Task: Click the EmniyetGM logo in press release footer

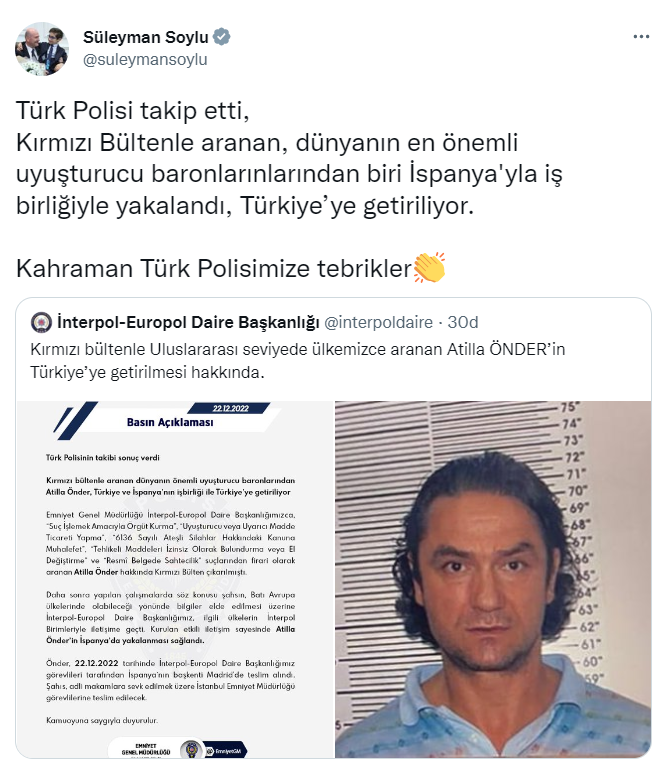Action: click(x=226, y=751)
